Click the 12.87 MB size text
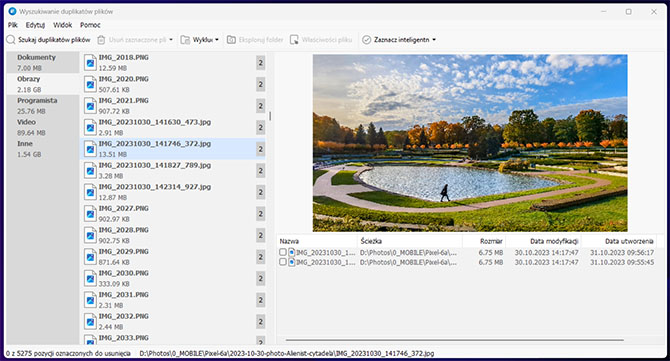This screenshot has height=361, width=670. point(113,197)
